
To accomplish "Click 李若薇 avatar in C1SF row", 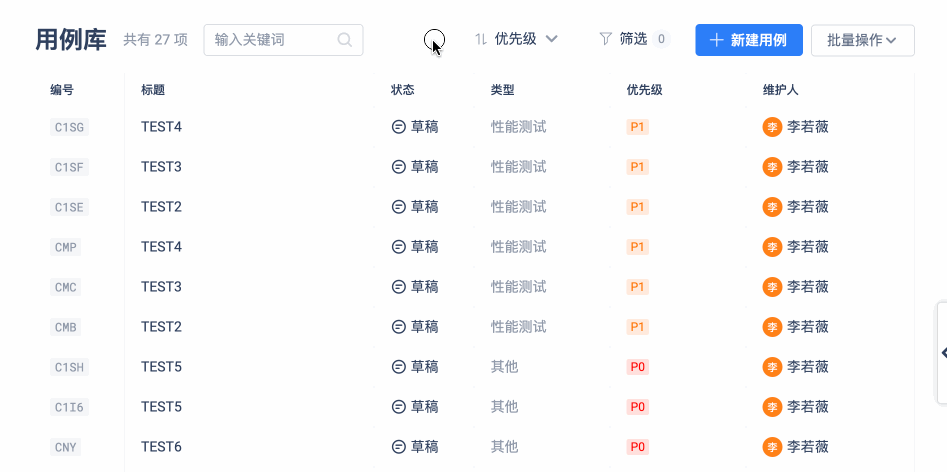I will [772, 167].
